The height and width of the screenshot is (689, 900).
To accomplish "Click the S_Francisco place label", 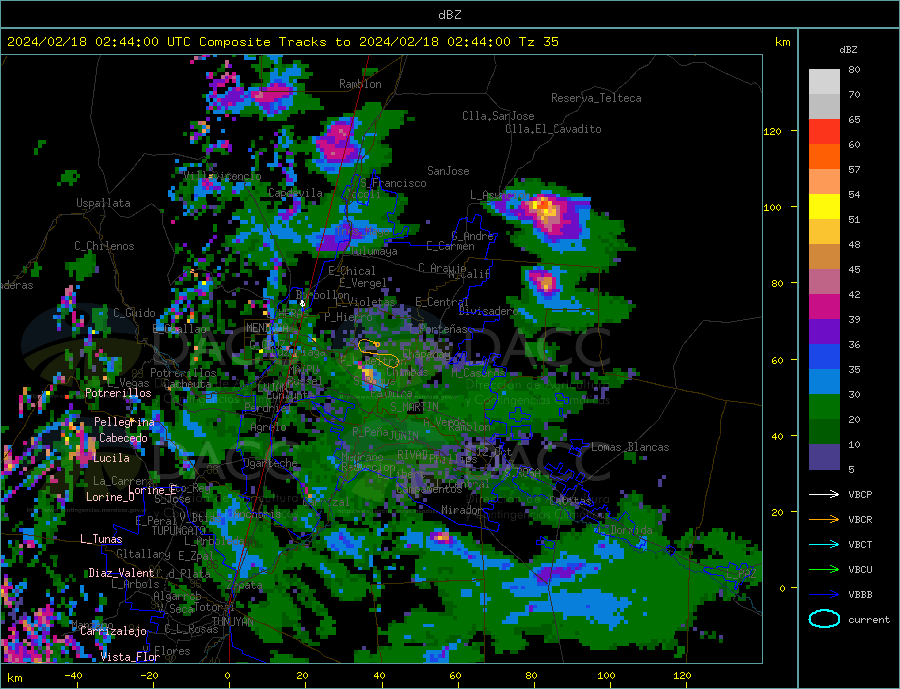I will (393, 184).
